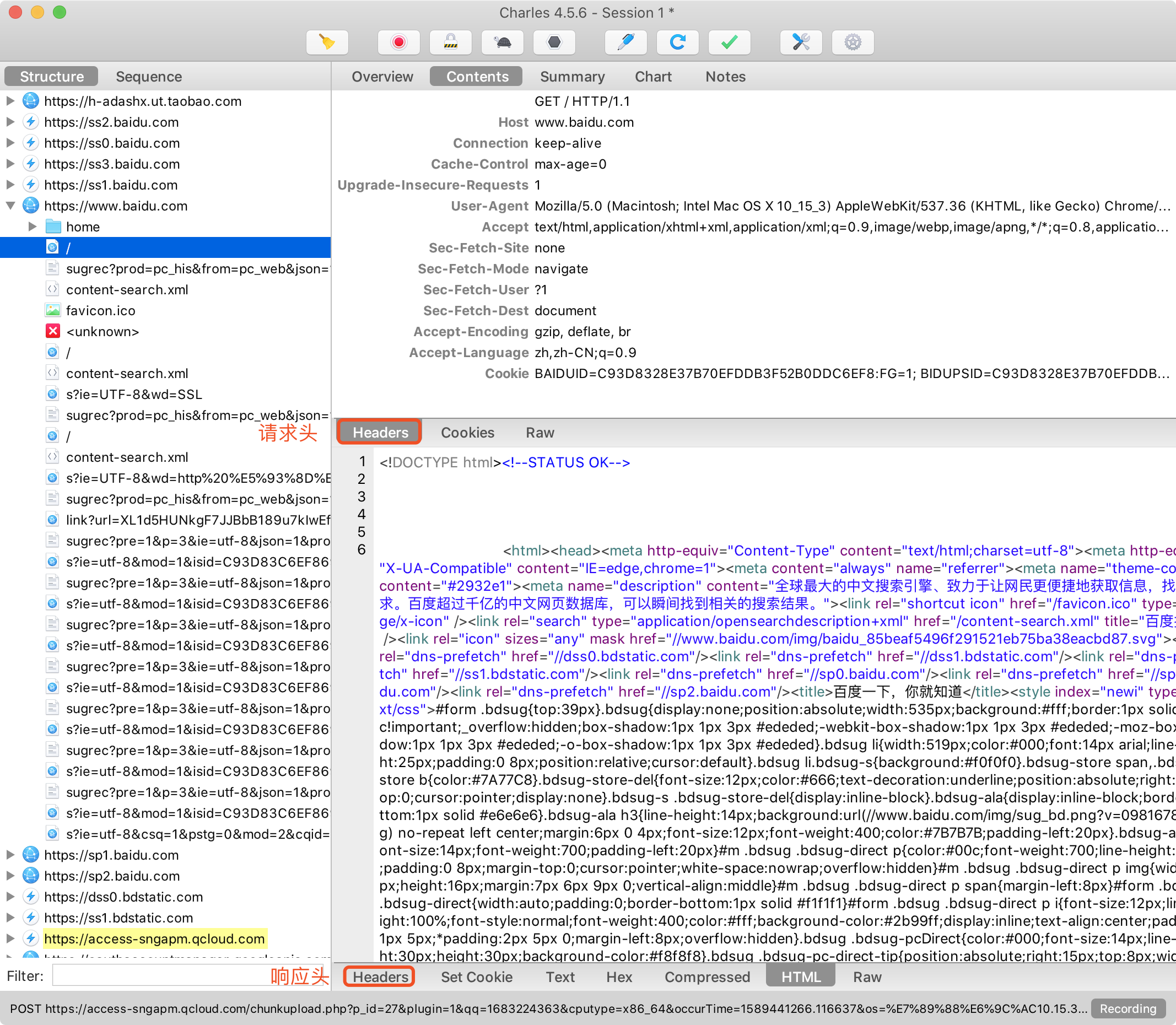Click the green checkmark Validate icon
The image size is (1176, 1025).
click(x=729, y=42)
